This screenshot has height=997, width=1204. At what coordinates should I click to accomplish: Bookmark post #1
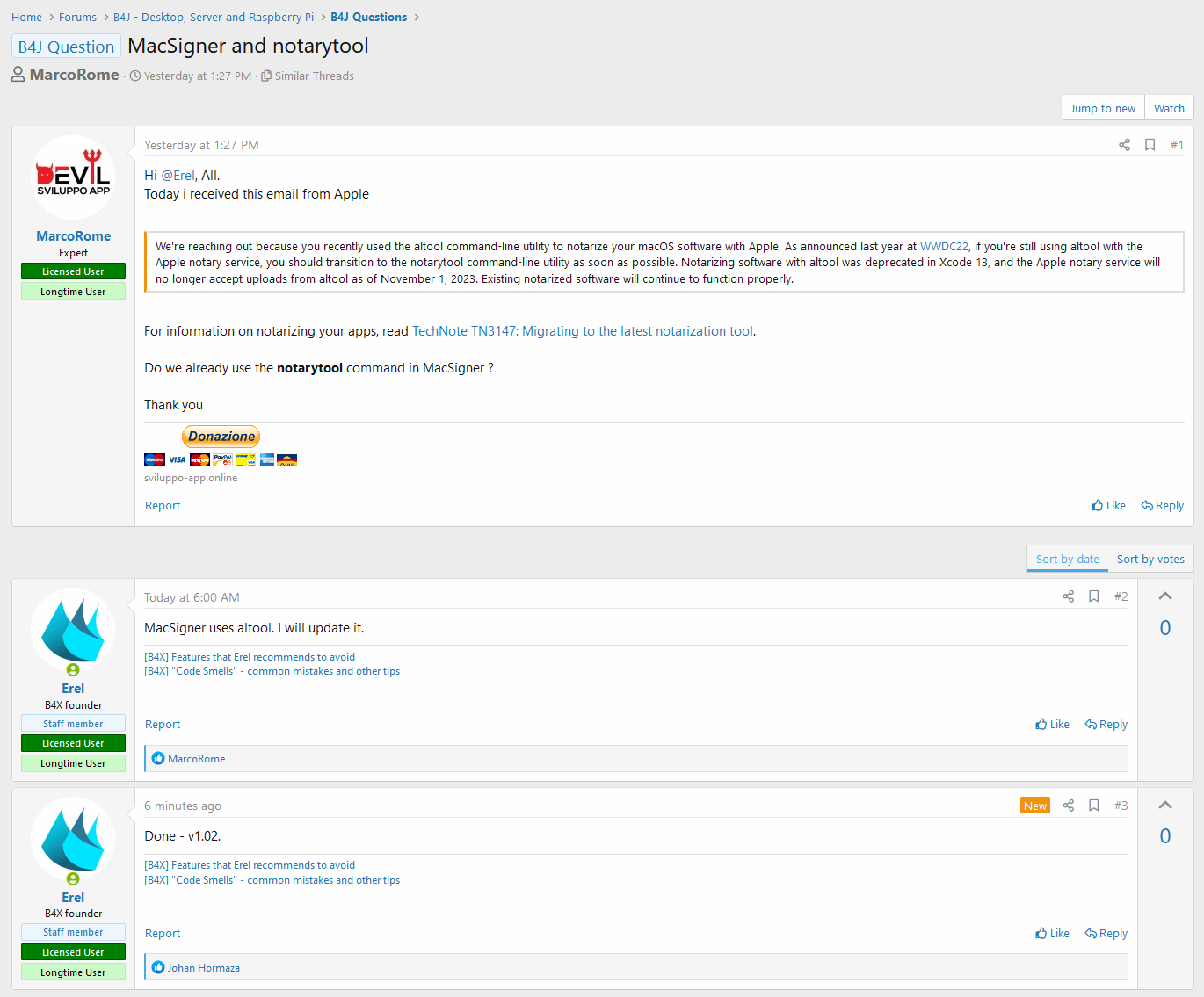[1150, 145]
